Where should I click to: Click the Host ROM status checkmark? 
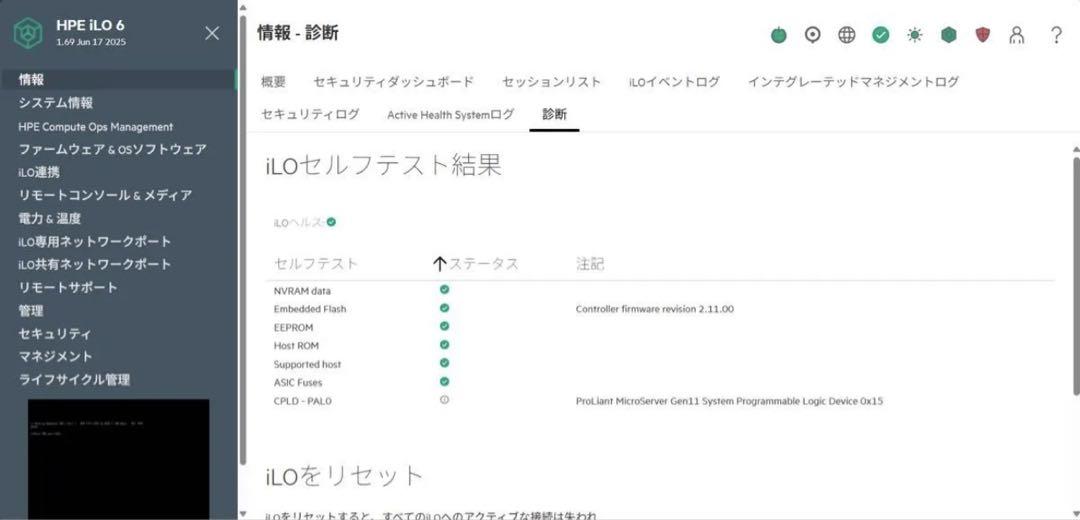pyautogui.click(x=444, y=344)
